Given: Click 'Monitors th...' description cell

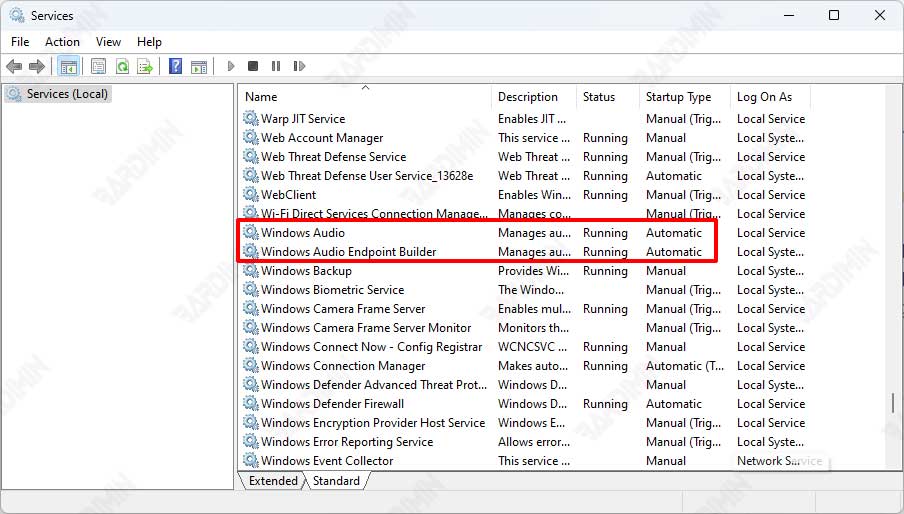Looking at the screenshot, I should pos(533,327).
